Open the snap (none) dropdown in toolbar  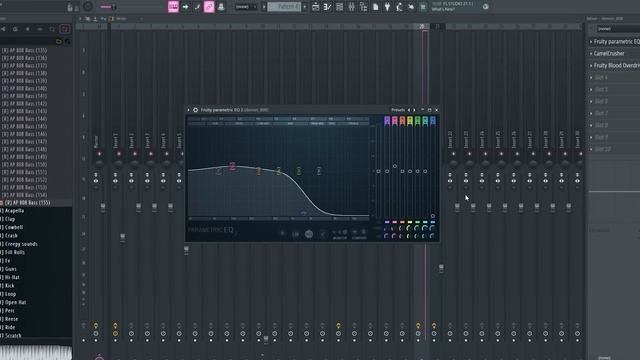246,7
